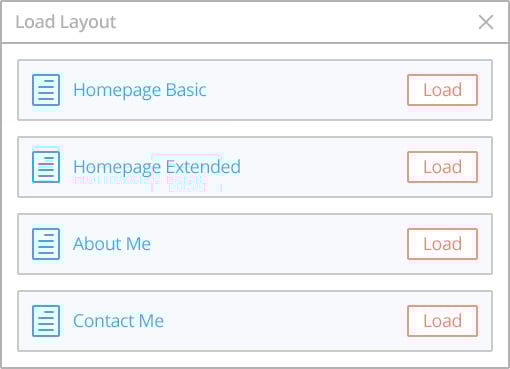
Task: Load the Homepage Extended layout
Action: click(x=442, y=167)
